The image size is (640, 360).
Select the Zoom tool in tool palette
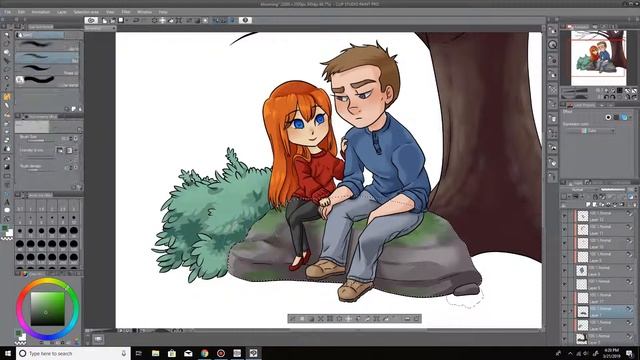click(7, 35)
